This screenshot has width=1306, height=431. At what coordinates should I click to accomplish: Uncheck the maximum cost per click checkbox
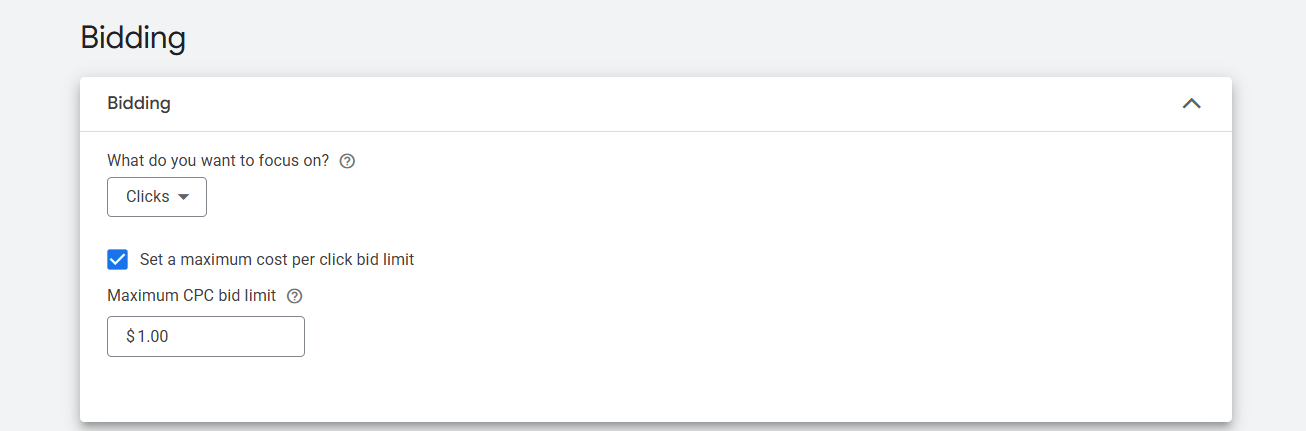[x=118, y=259]
